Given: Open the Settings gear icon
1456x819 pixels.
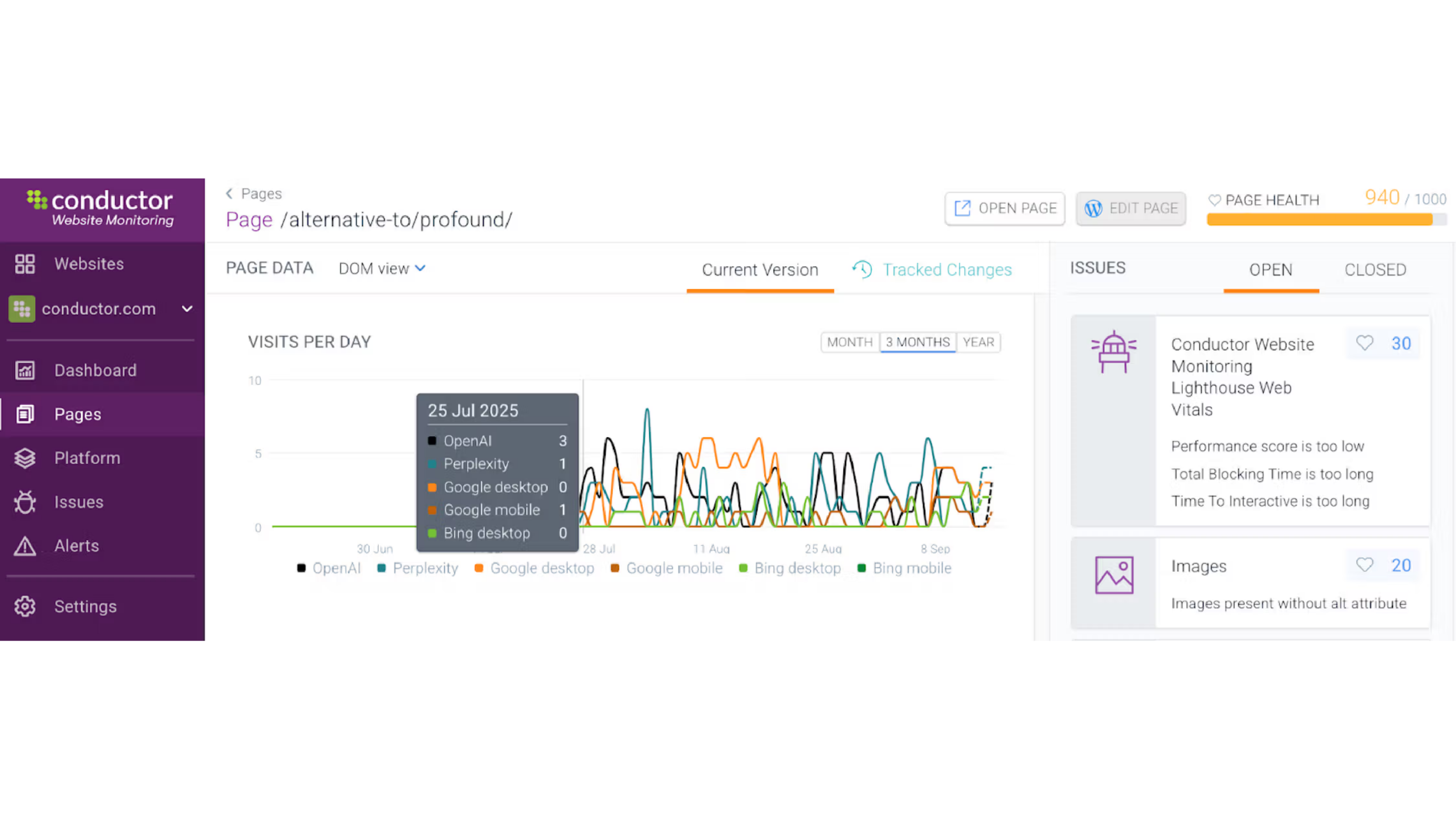Looking at the screenshot, I should click(x=25, y=607).
